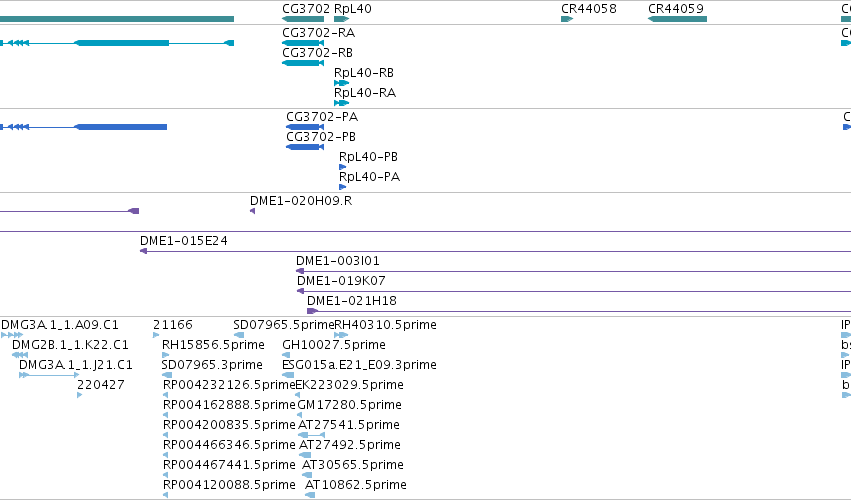Click the RP004200835.5prime EST label

click(229, 426)
